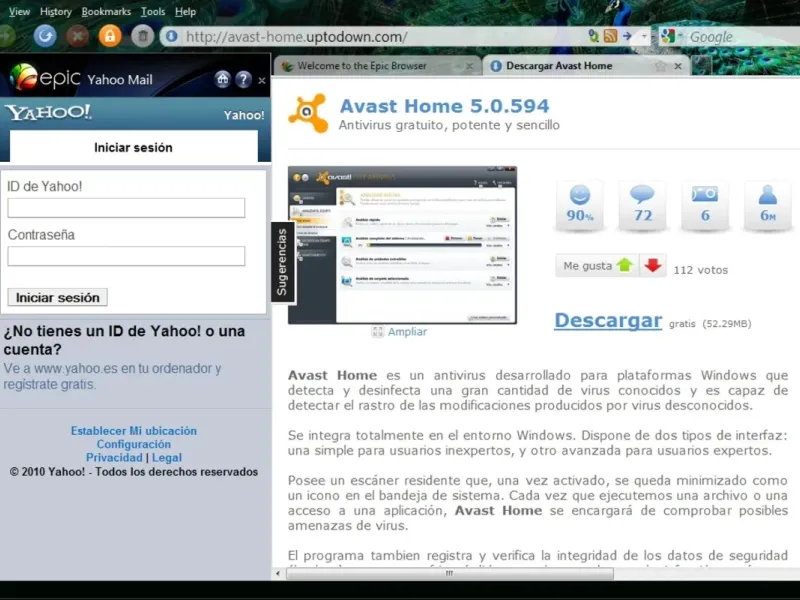This screenshot has height=600, width=800.
Task: Click the 6 screenshots camera icon
Action: [705, 205]
